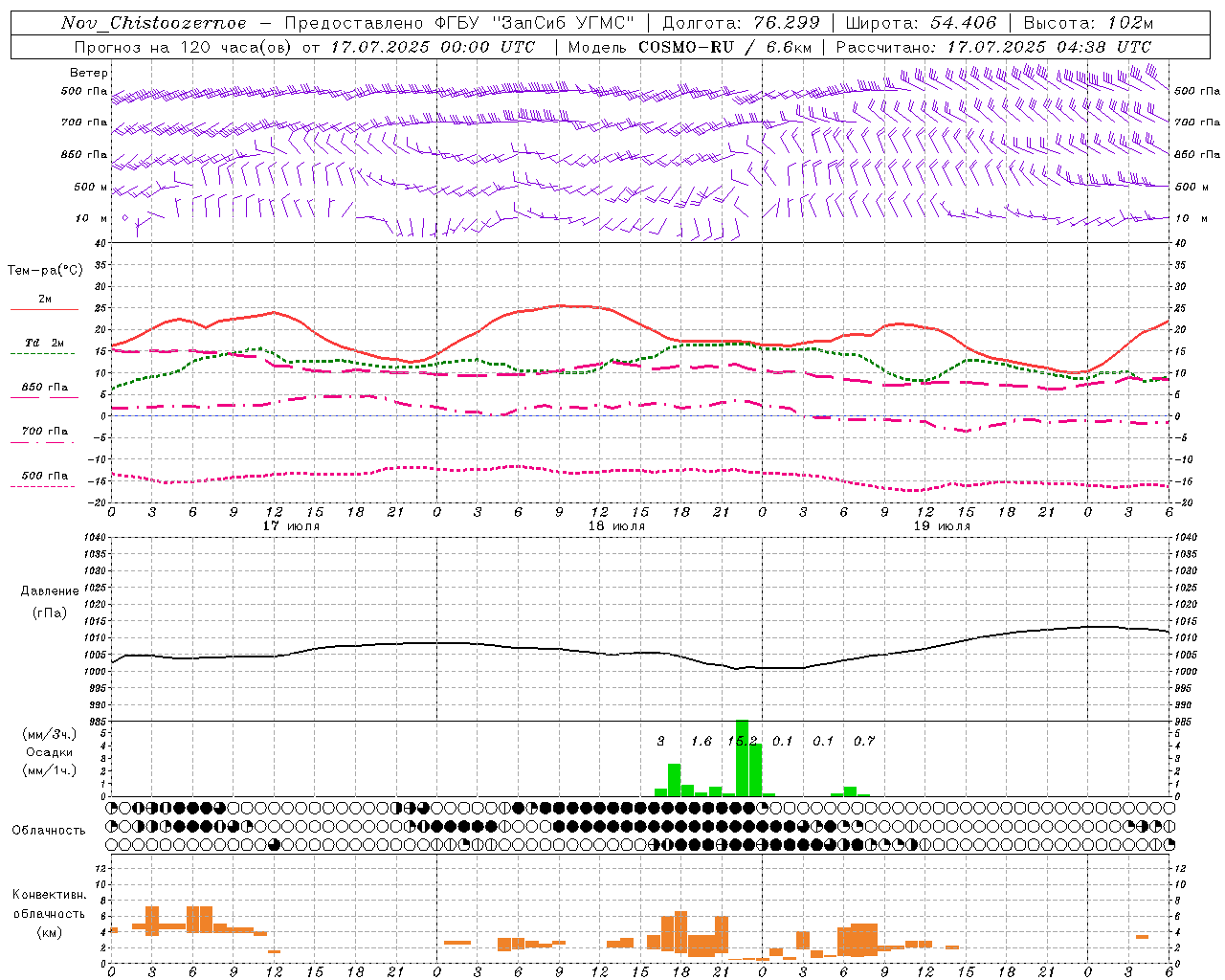Click the 700 гПа temperature legend label
The width and height of the screenshot is (1225, 980).
pyautogui.click(x=44, y=431)
